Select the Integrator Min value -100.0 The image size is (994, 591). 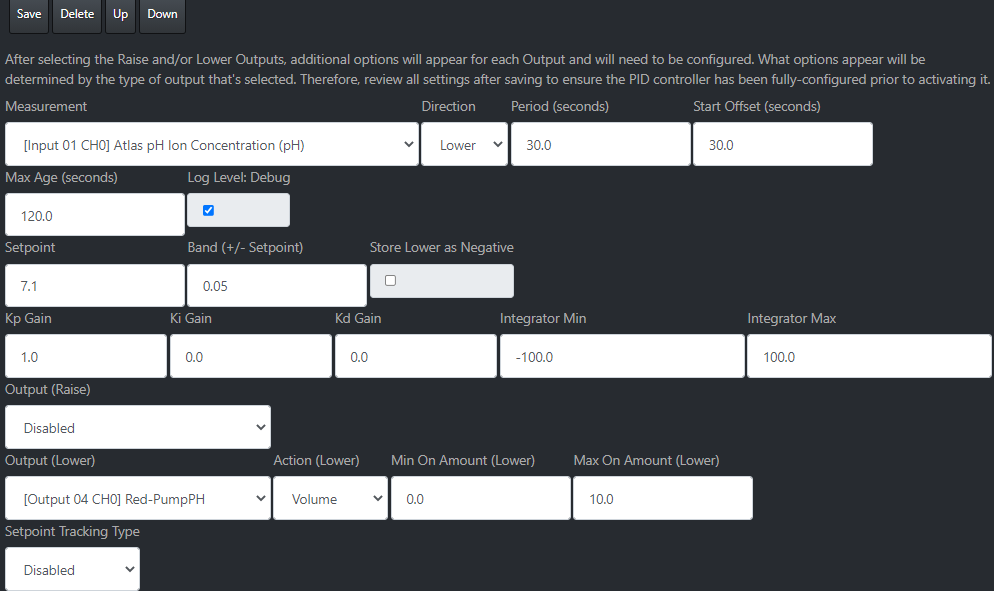coord(621,355)
